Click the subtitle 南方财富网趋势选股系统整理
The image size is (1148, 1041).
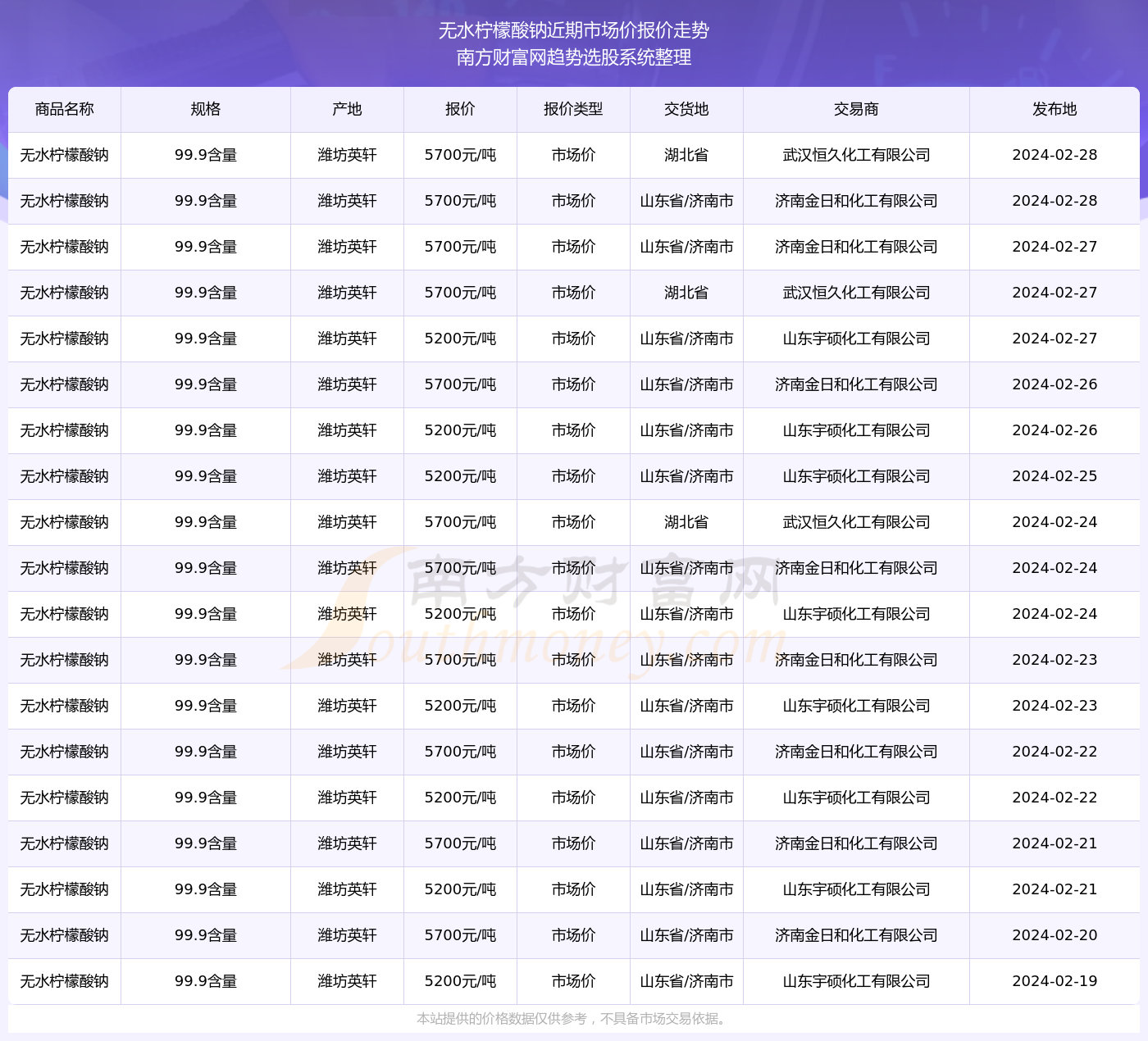[x=574, y=57]
